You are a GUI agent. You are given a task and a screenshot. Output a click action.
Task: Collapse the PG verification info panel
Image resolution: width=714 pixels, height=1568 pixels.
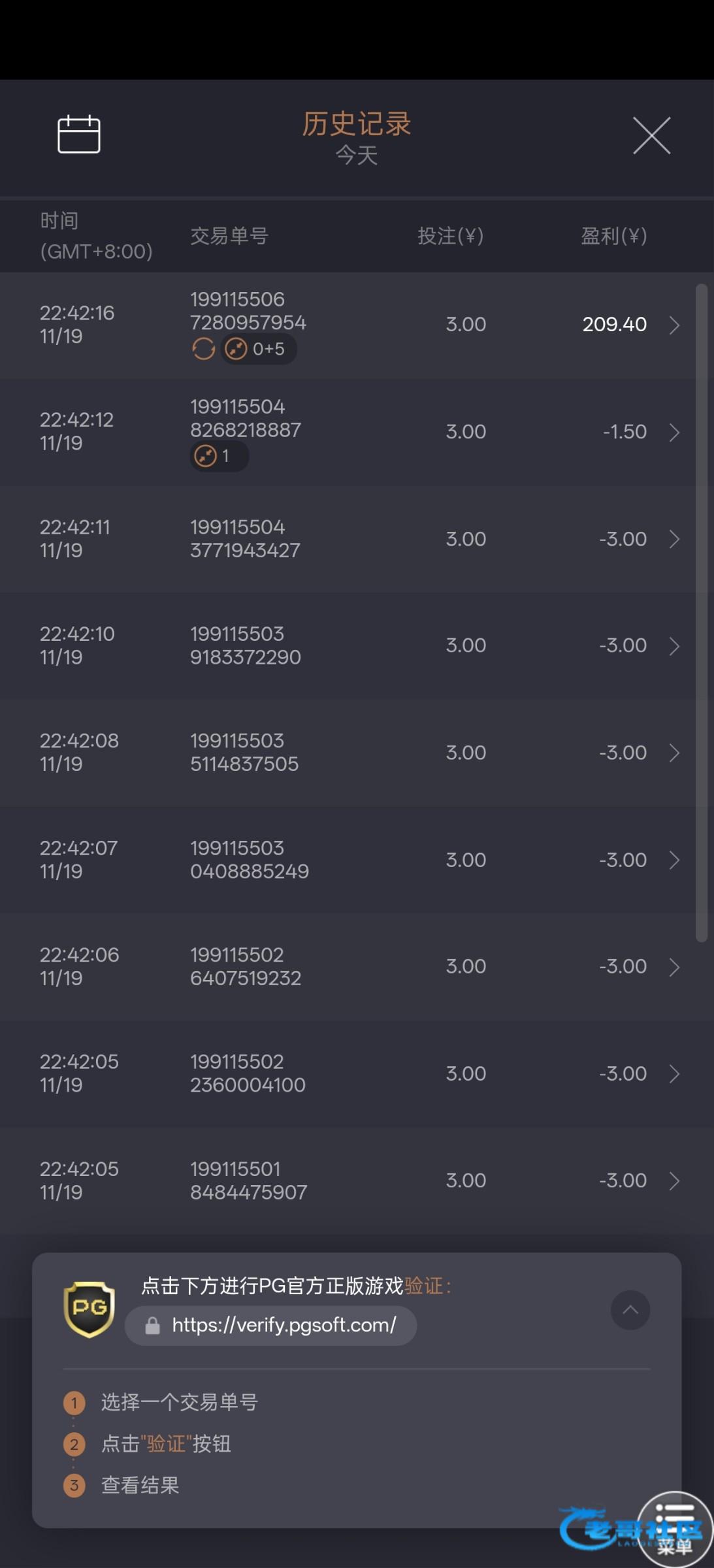click(x=630, y=1310)
